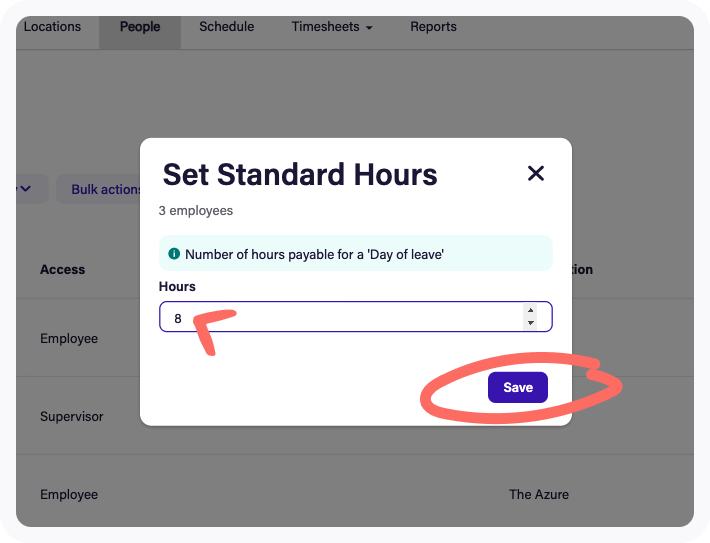Viewport: 710px width, 543px height.
Task: Open the Bulk actions menu
Action: point(104,189)
